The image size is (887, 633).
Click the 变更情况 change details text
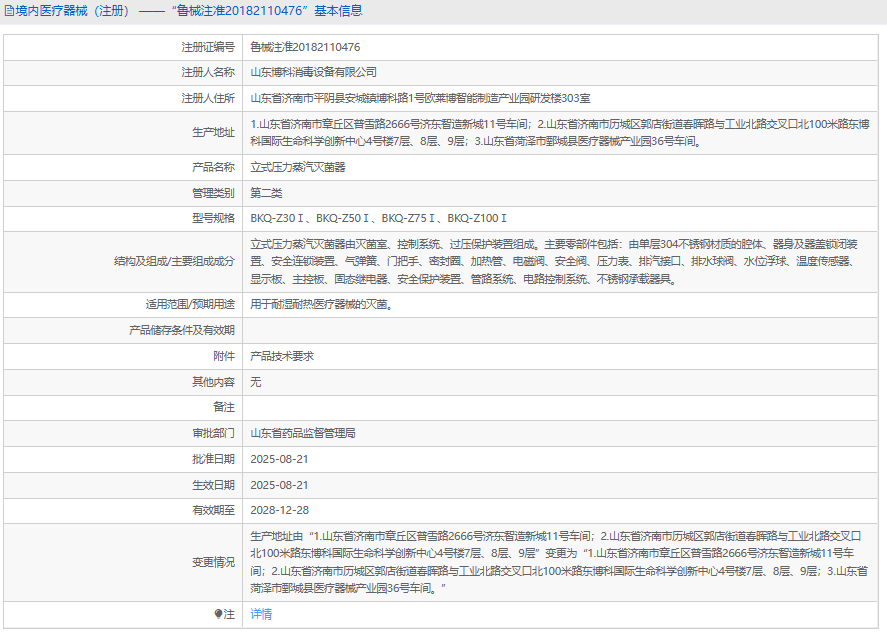559,562
